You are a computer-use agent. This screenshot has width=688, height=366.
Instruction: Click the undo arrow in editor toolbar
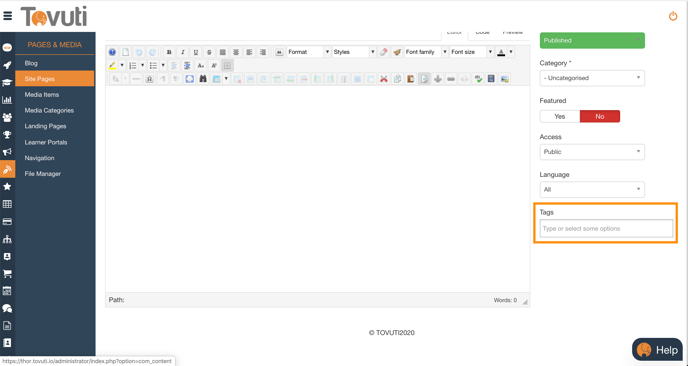[139, 52]
